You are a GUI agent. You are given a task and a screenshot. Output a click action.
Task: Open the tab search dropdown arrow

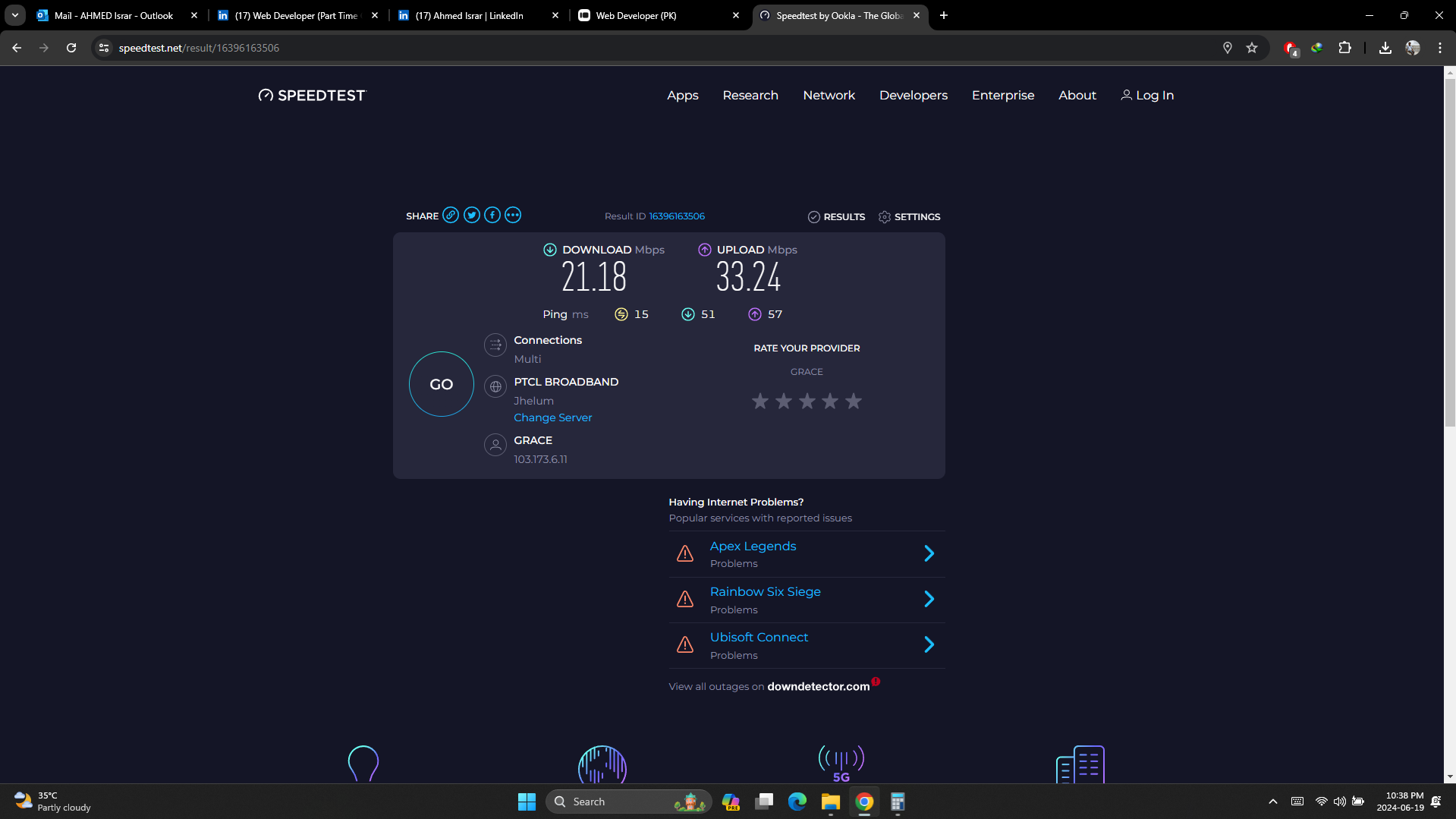tap(15, 15)
